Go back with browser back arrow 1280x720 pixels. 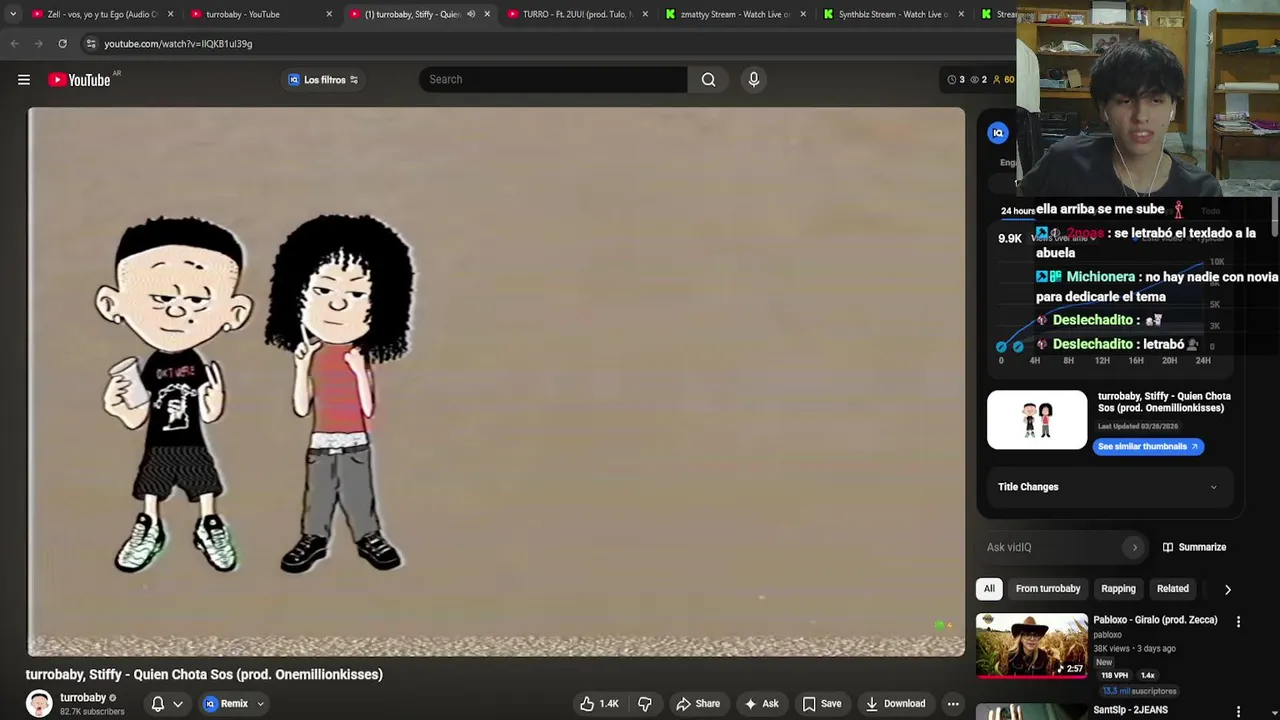14,44
